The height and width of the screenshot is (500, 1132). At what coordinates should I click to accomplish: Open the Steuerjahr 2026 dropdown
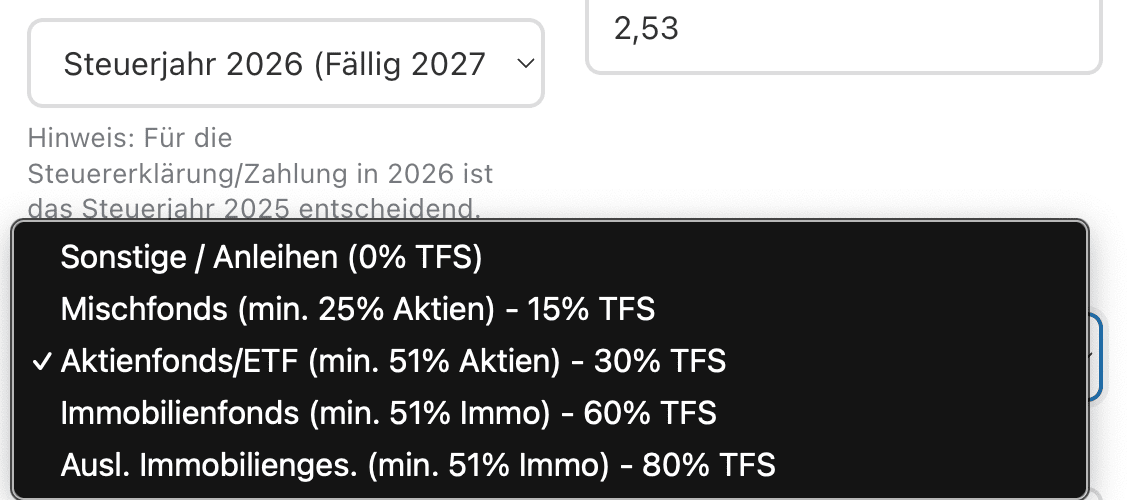click(x=286, y=65)
